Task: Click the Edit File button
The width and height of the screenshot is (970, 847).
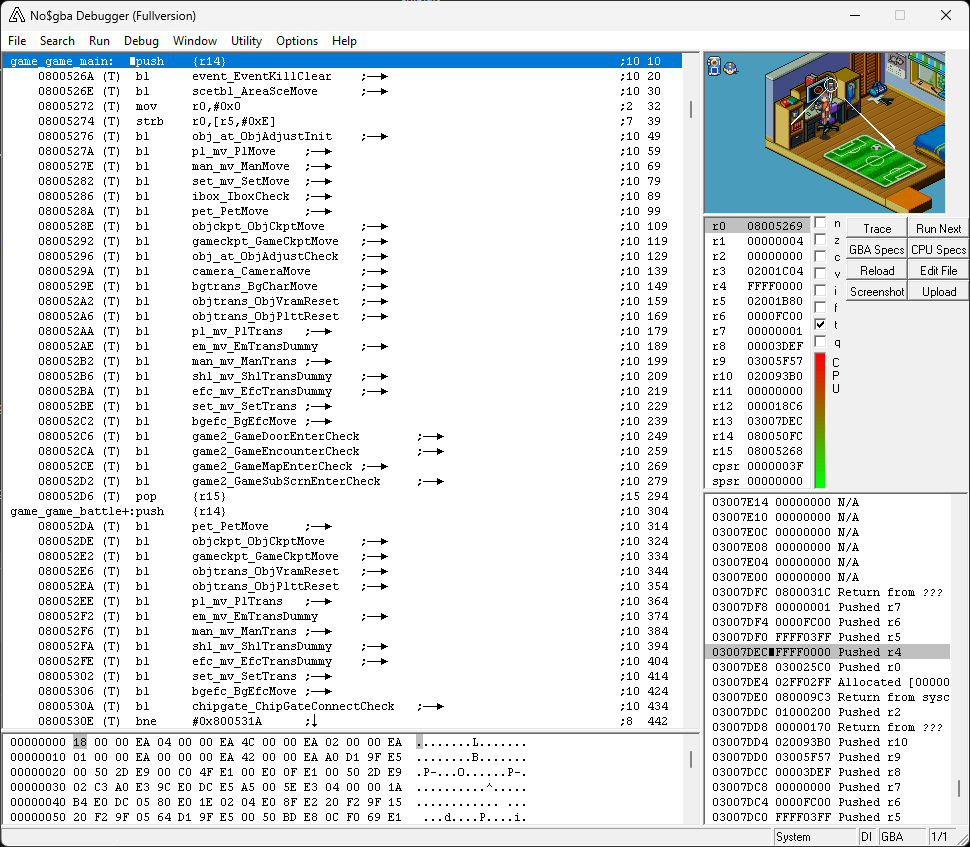Action: 938,270
